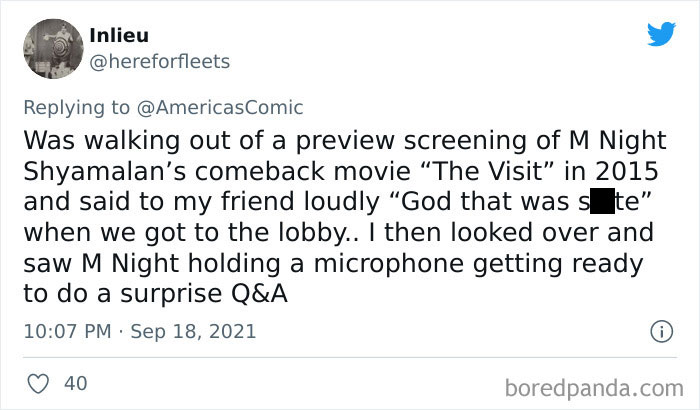This screenshot has height=410, width=700.
Task: Click the Twitter bird logo
Action: click(x=661, y=35)
